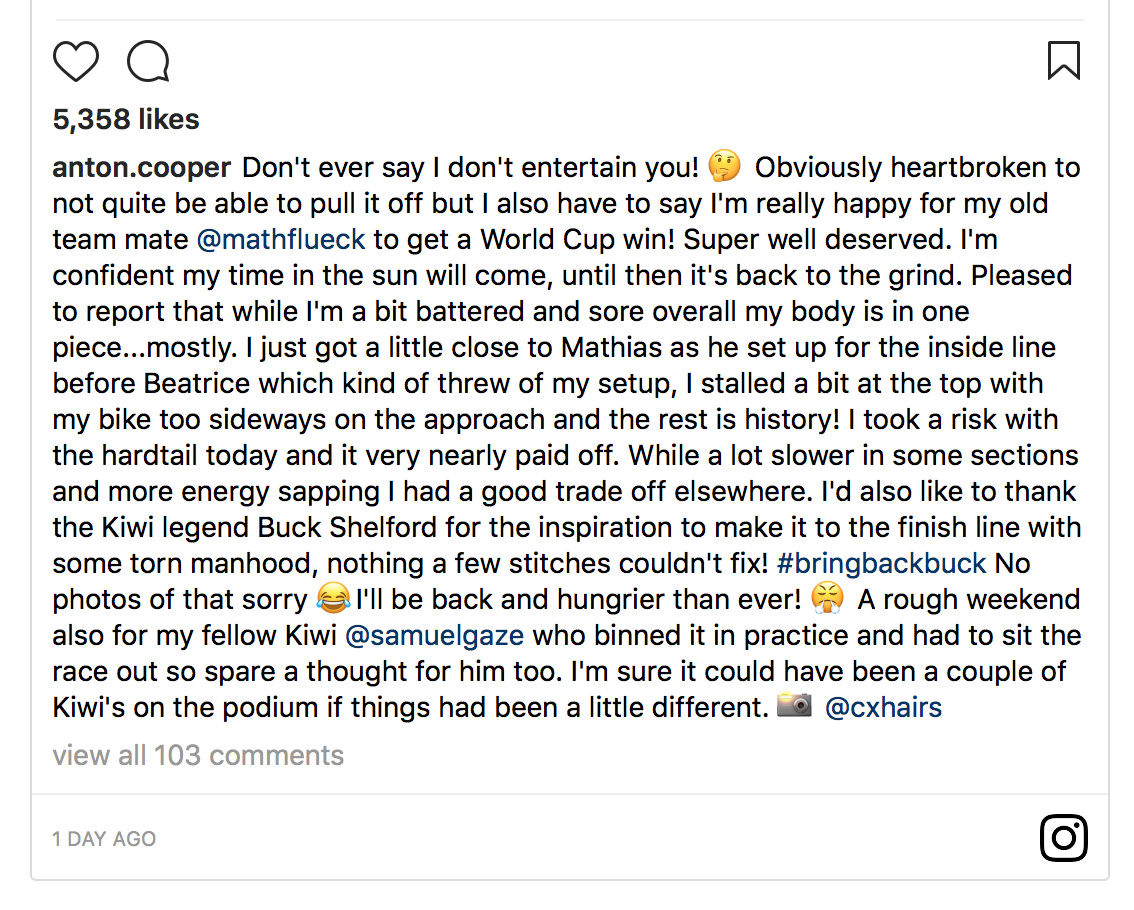1134x910 pixels.
Task: Click the laughing tears emoji in caption
Action: (329, 599)
